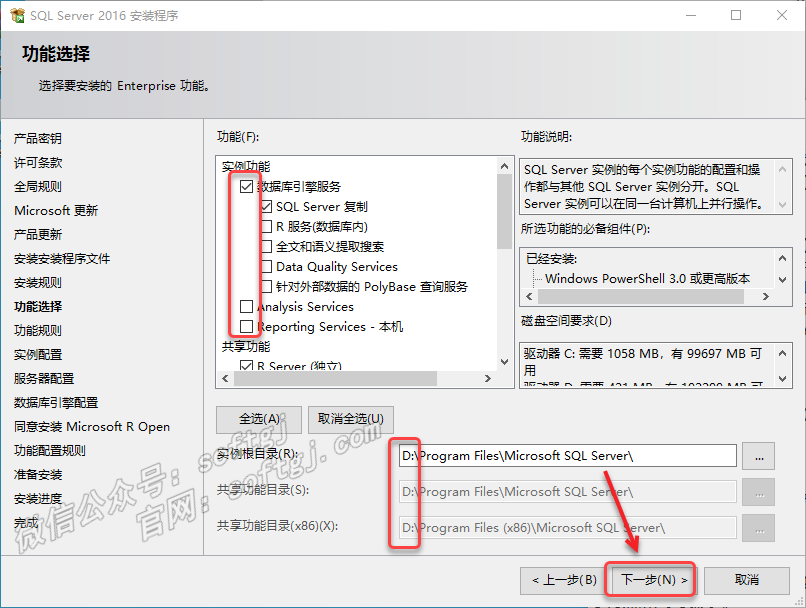Select the Reporting Services - 本机 checkbox
The image size is (806, 608).
pos(246,327)
